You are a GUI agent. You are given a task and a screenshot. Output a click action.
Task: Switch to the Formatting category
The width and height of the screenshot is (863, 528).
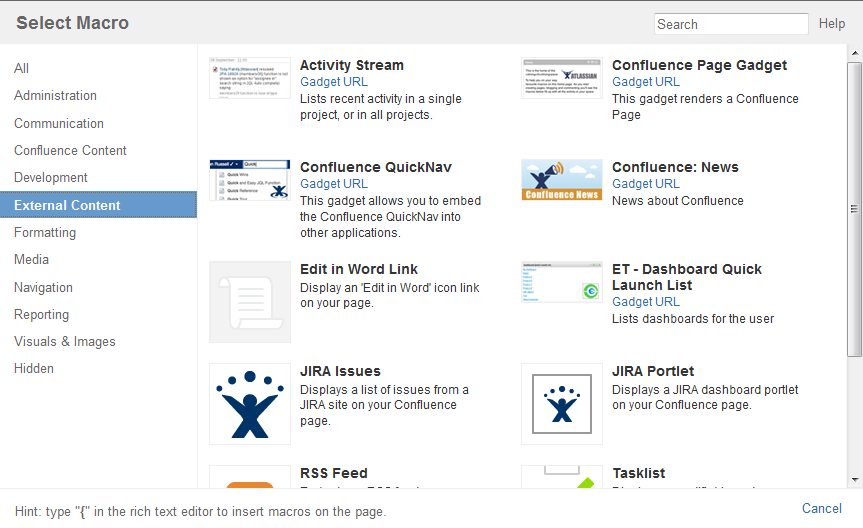pyautogui.click(x=45, y=233)
